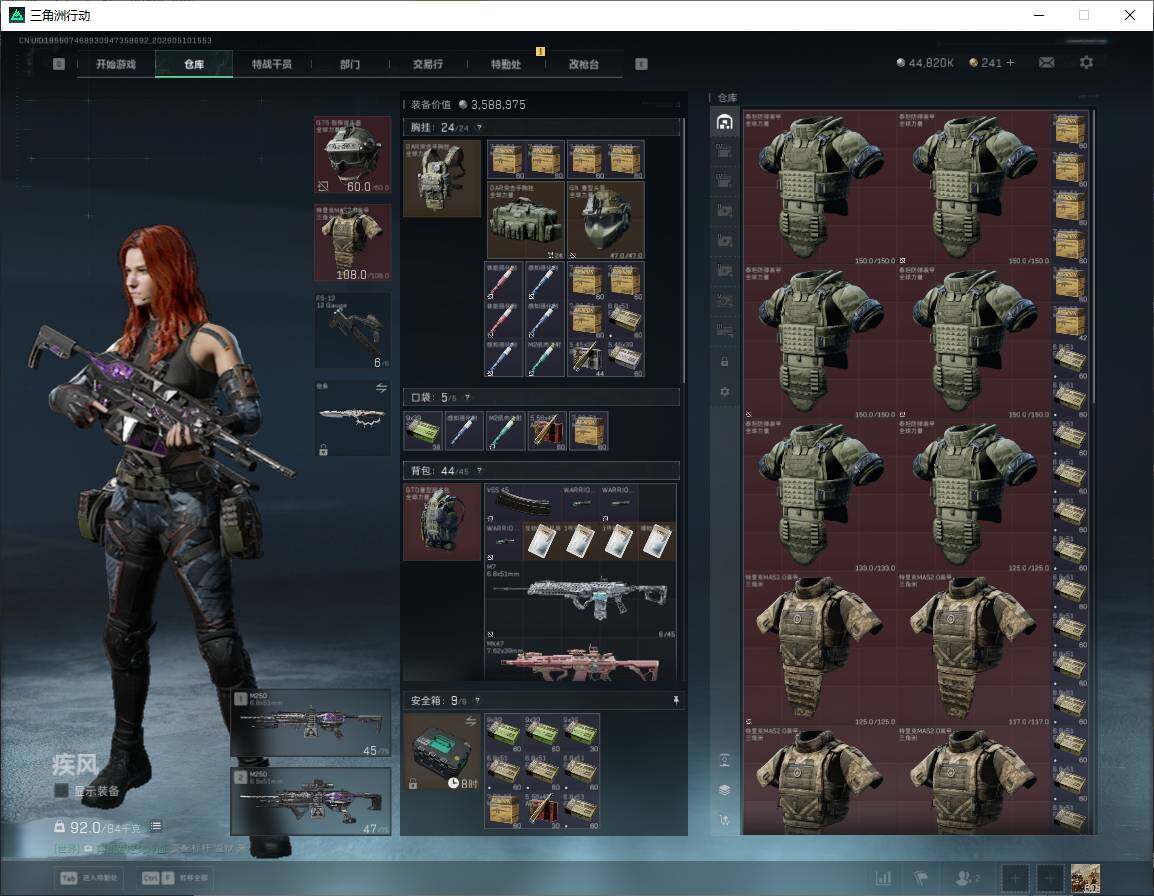Click the first plus squad slot at the bottom

(1014, 878)
